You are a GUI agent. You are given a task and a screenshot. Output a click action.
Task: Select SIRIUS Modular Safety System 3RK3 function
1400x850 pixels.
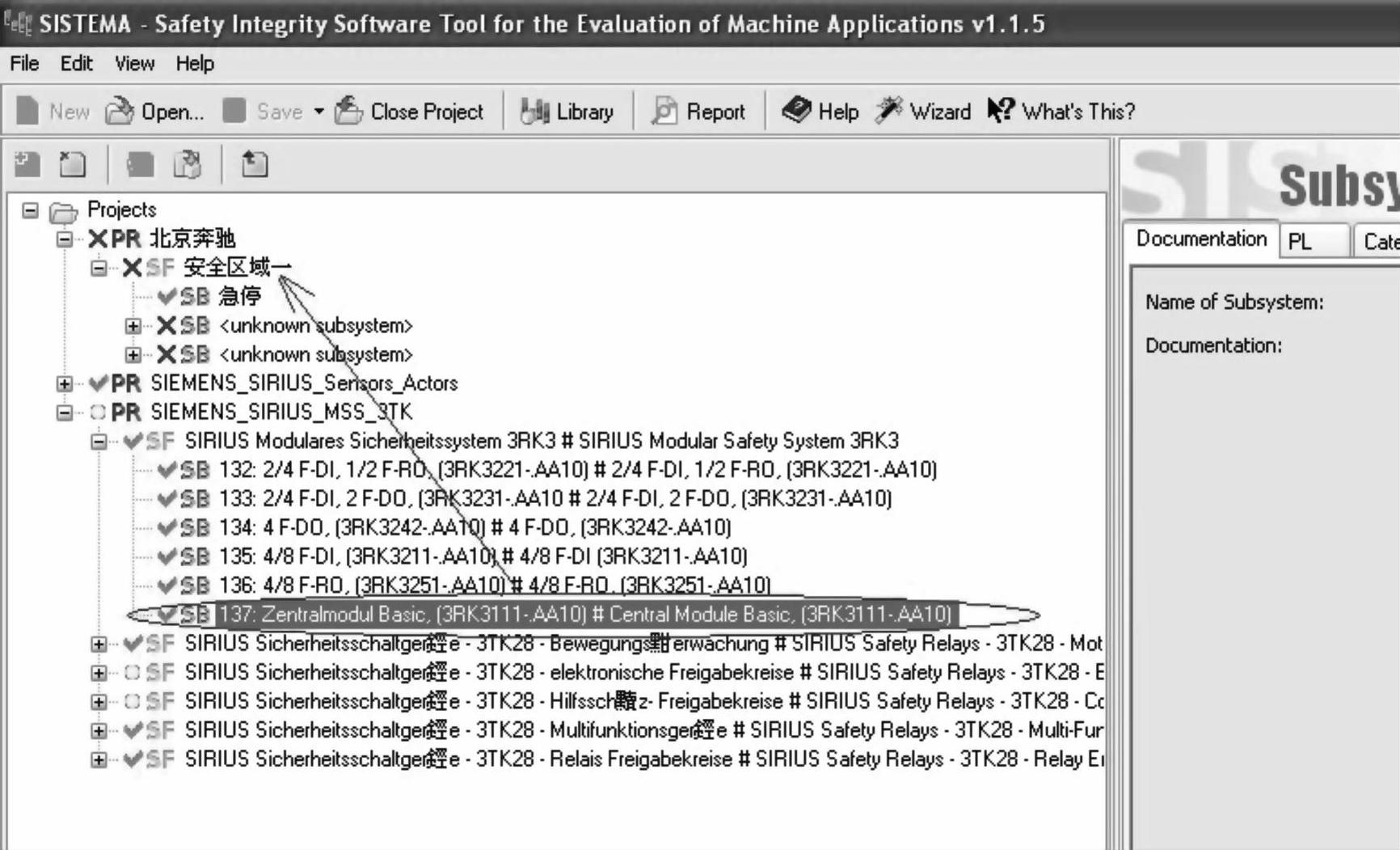542,441
